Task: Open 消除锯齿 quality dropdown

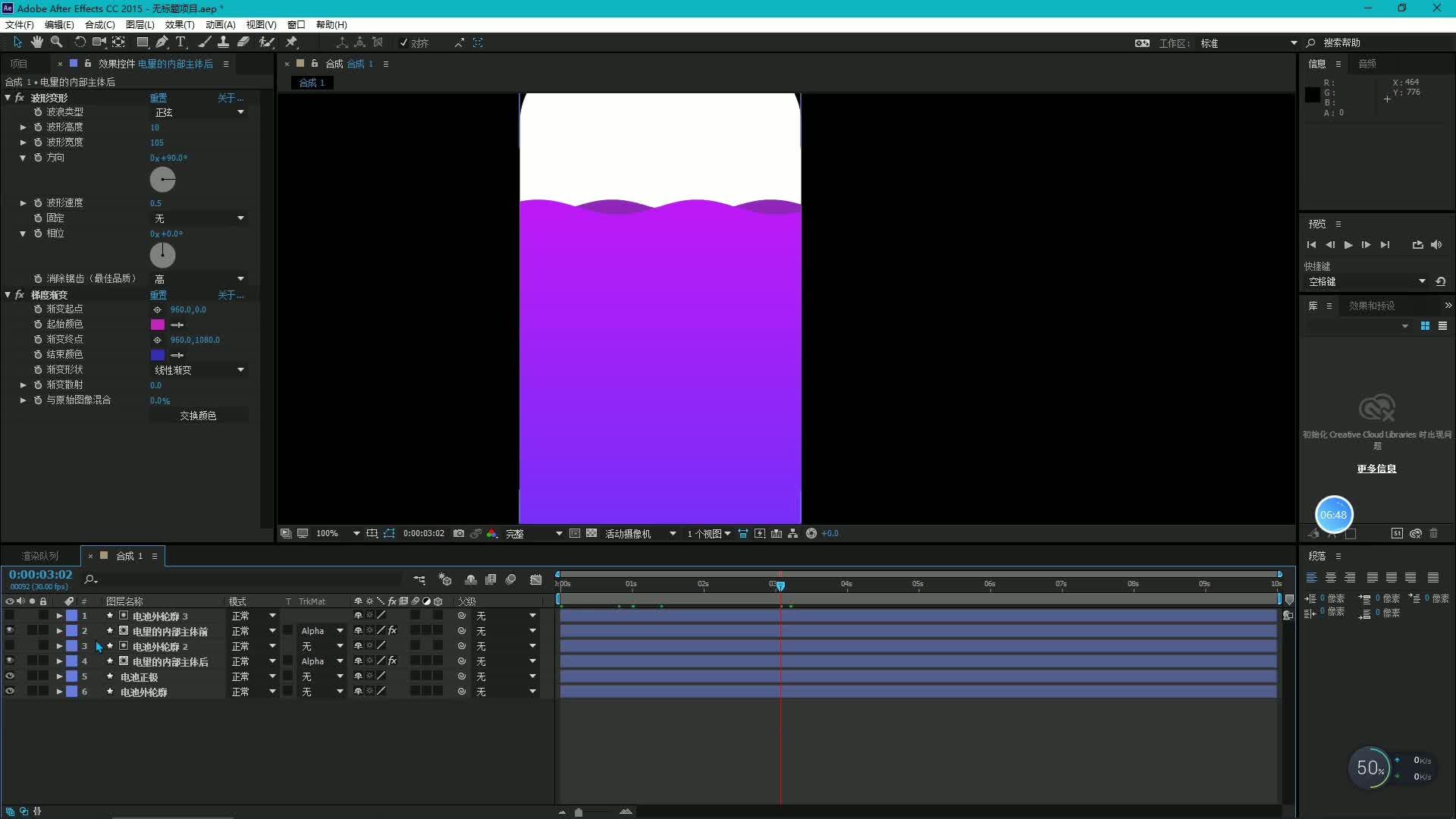Action: 199,279
